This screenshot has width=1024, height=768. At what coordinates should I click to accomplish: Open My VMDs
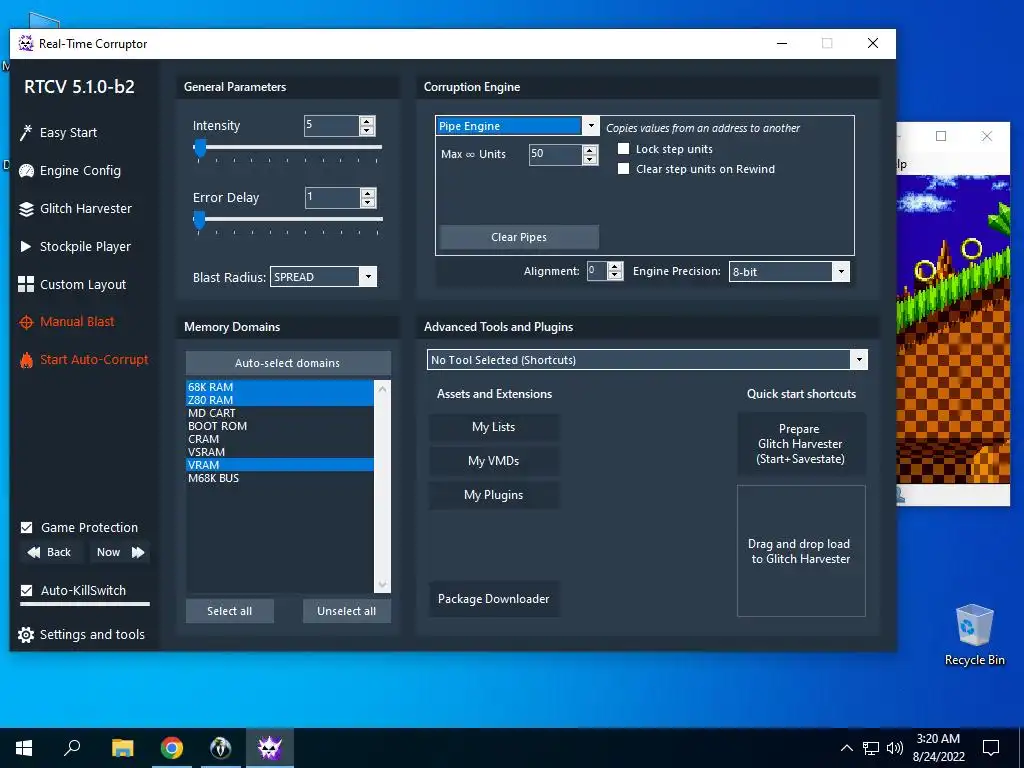click(x=494, y=461)
